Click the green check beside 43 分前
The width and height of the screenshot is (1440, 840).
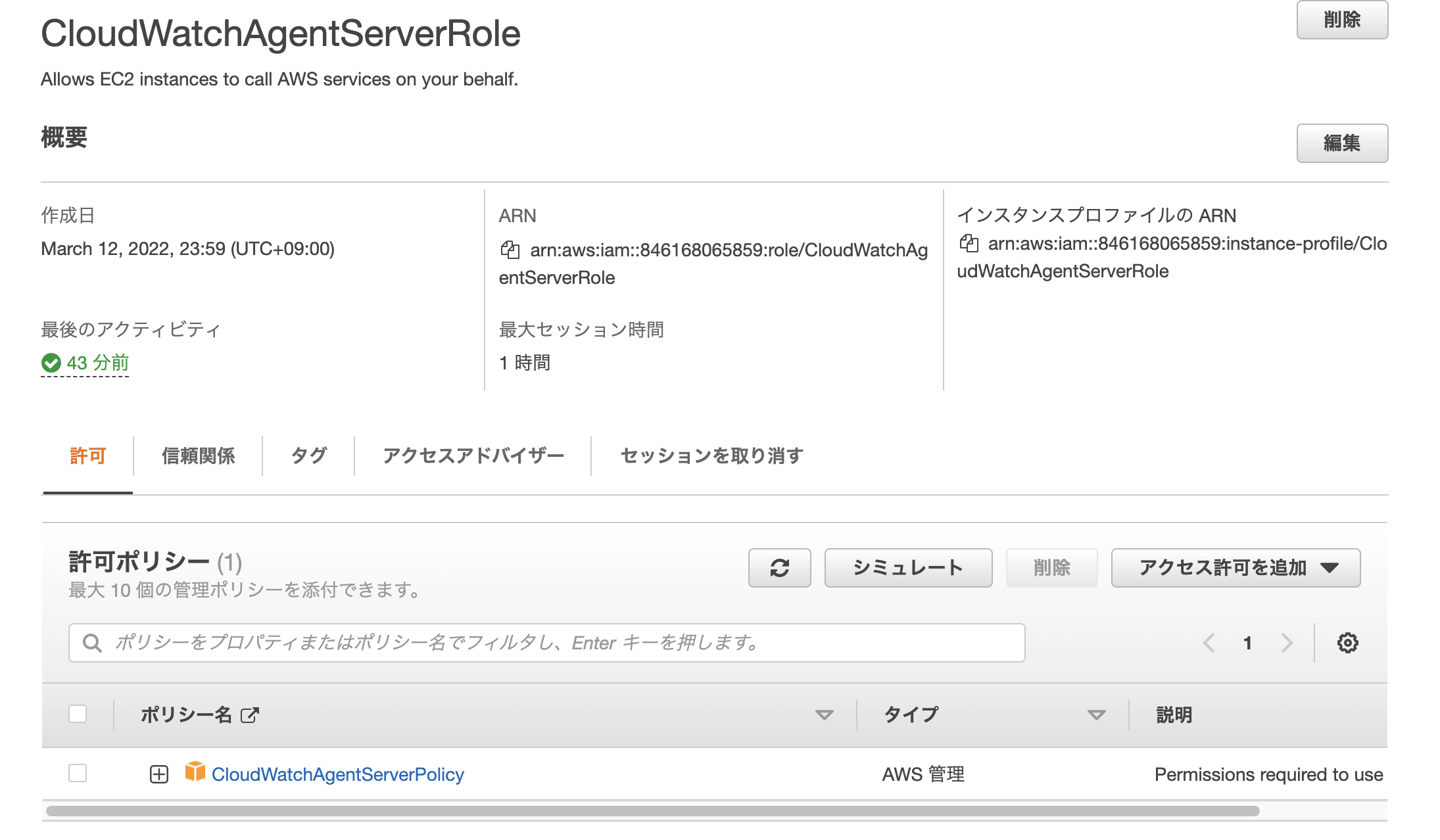(53, 363)
